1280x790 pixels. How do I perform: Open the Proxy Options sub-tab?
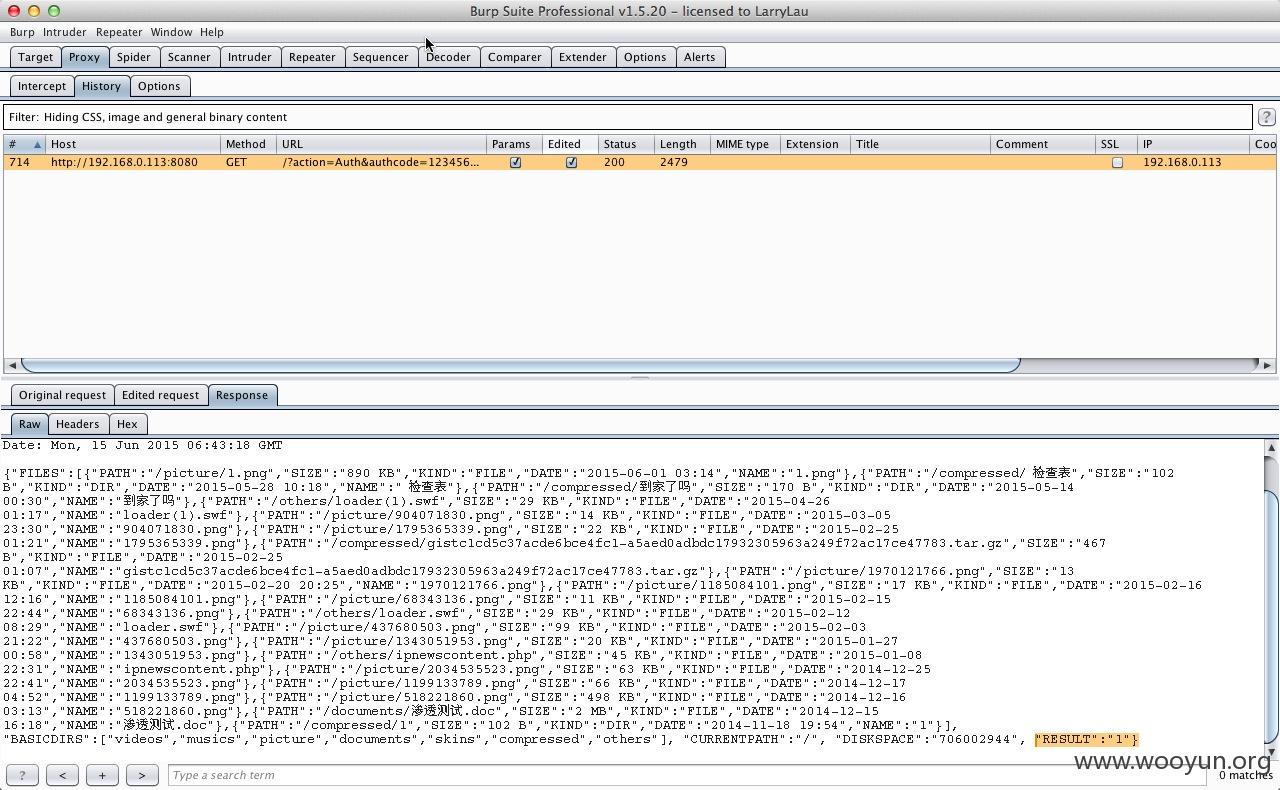pyautogui.click(x=159, y=86)
